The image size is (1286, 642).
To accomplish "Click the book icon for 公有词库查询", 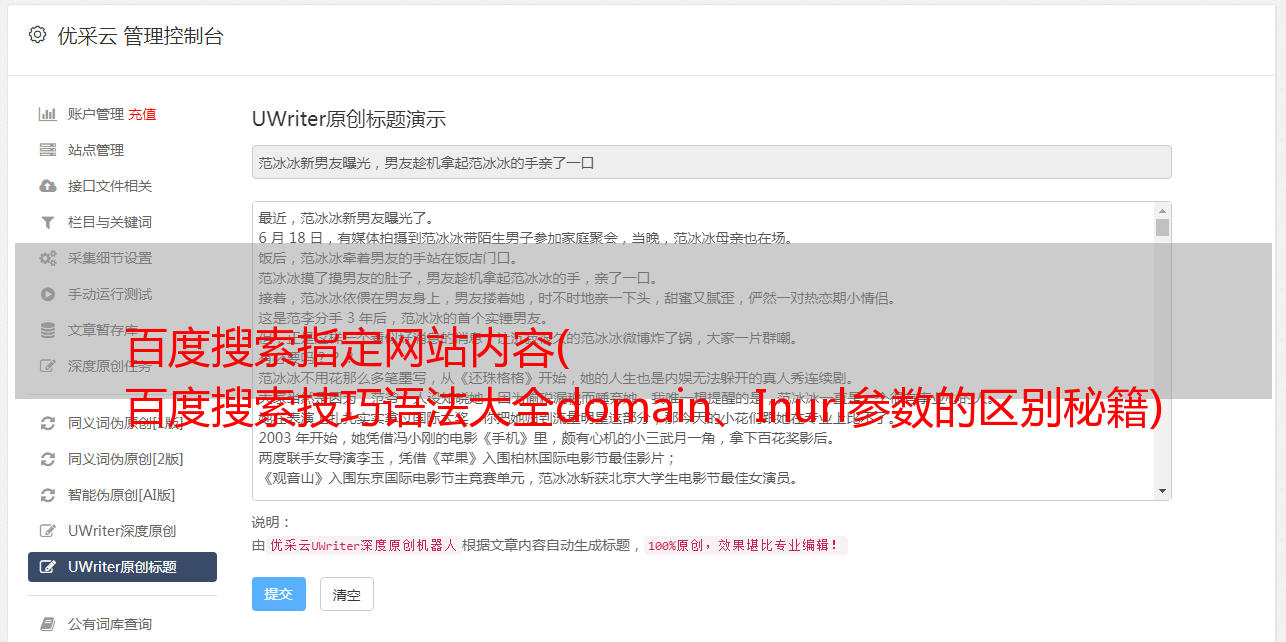I will tap(47, 624).
